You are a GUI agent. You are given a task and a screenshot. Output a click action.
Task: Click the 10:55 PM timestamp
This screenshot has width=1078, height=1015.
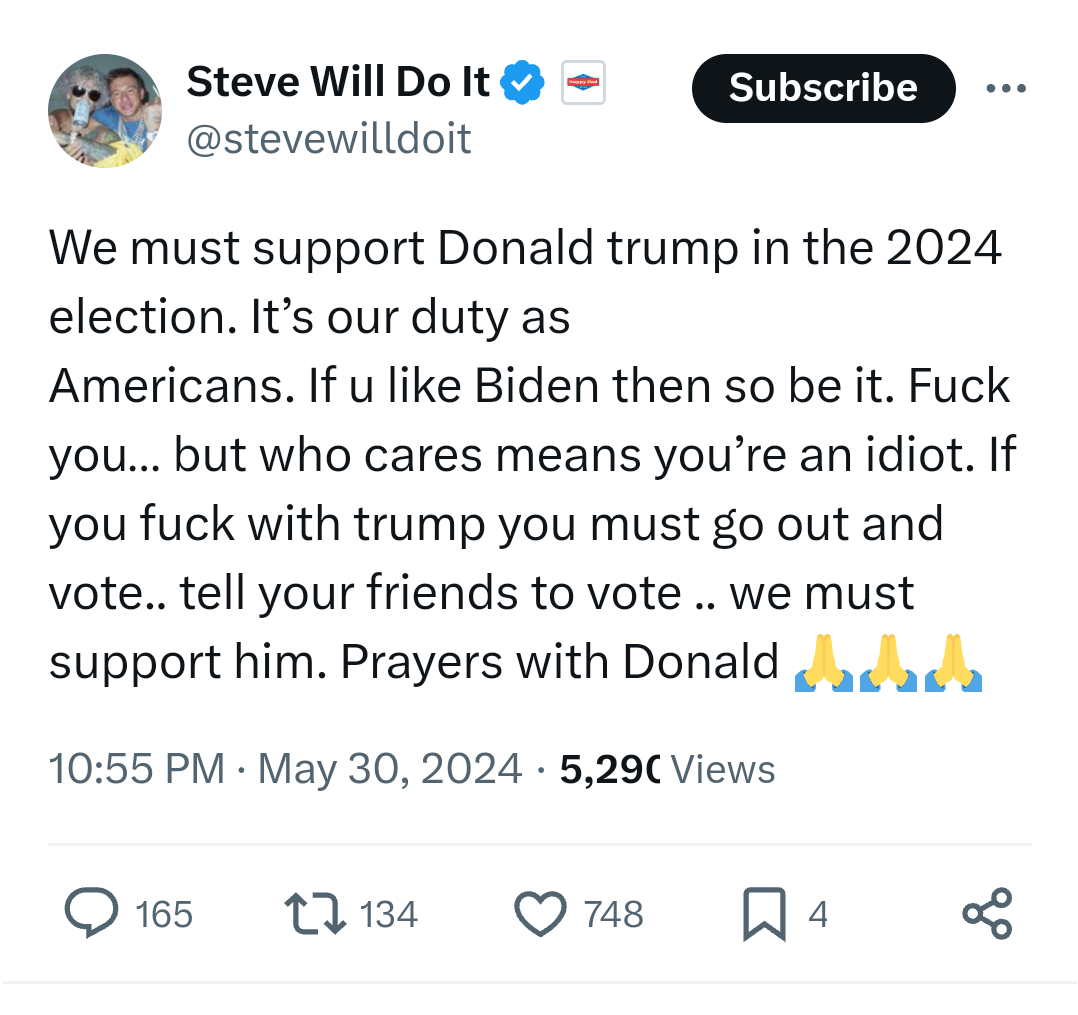[x=137, y=769]
